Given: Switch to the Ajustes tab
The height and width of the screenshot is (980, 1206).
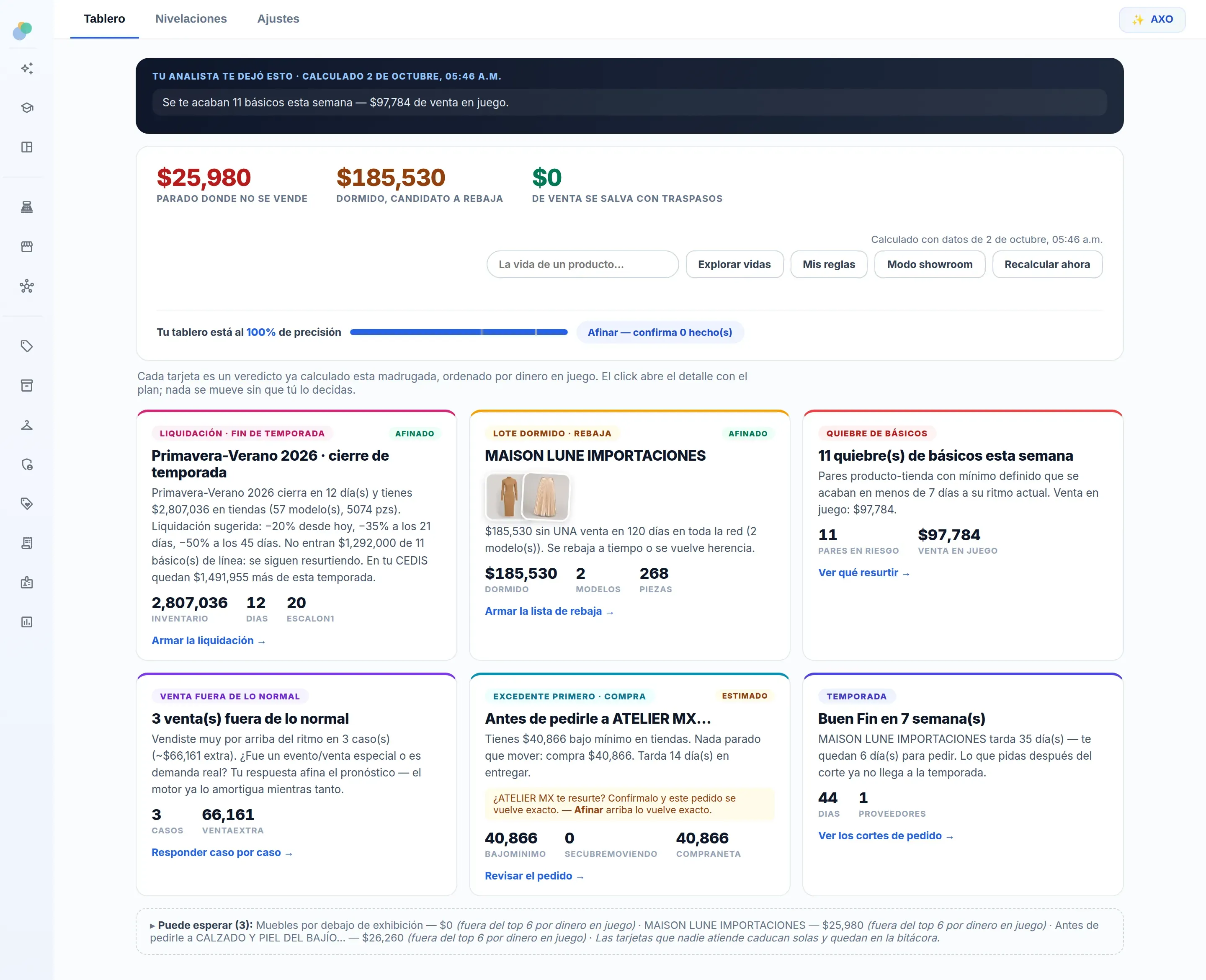Looking at the screenshot, I should [x=278, y=18].
